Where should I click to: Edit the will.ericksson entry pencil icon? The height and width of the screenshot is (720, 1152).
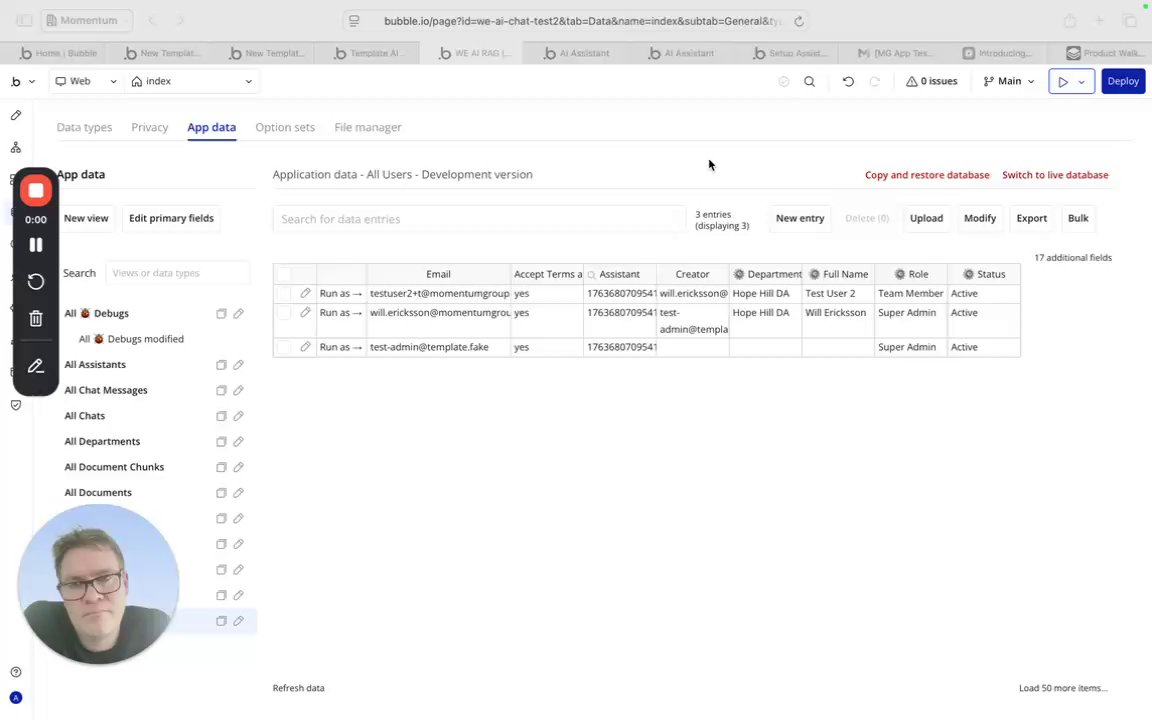point(305,312)
